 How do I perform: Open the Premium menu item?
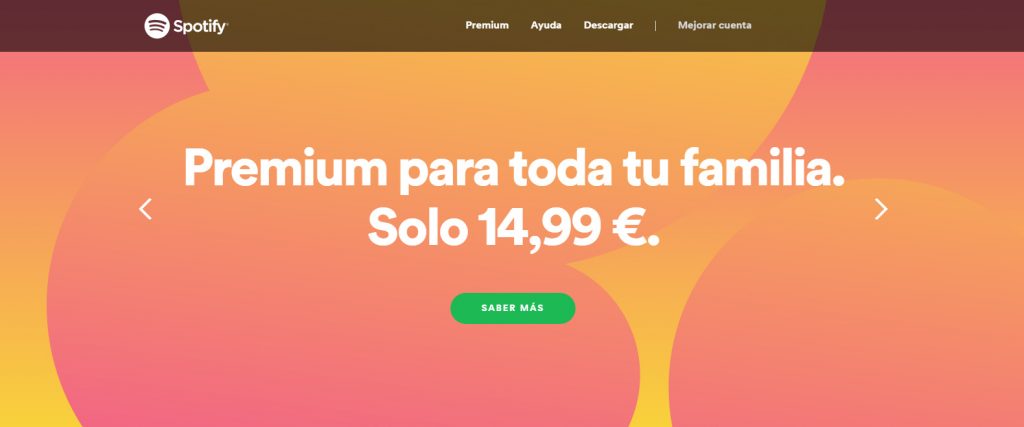click(x=487, y=25)
